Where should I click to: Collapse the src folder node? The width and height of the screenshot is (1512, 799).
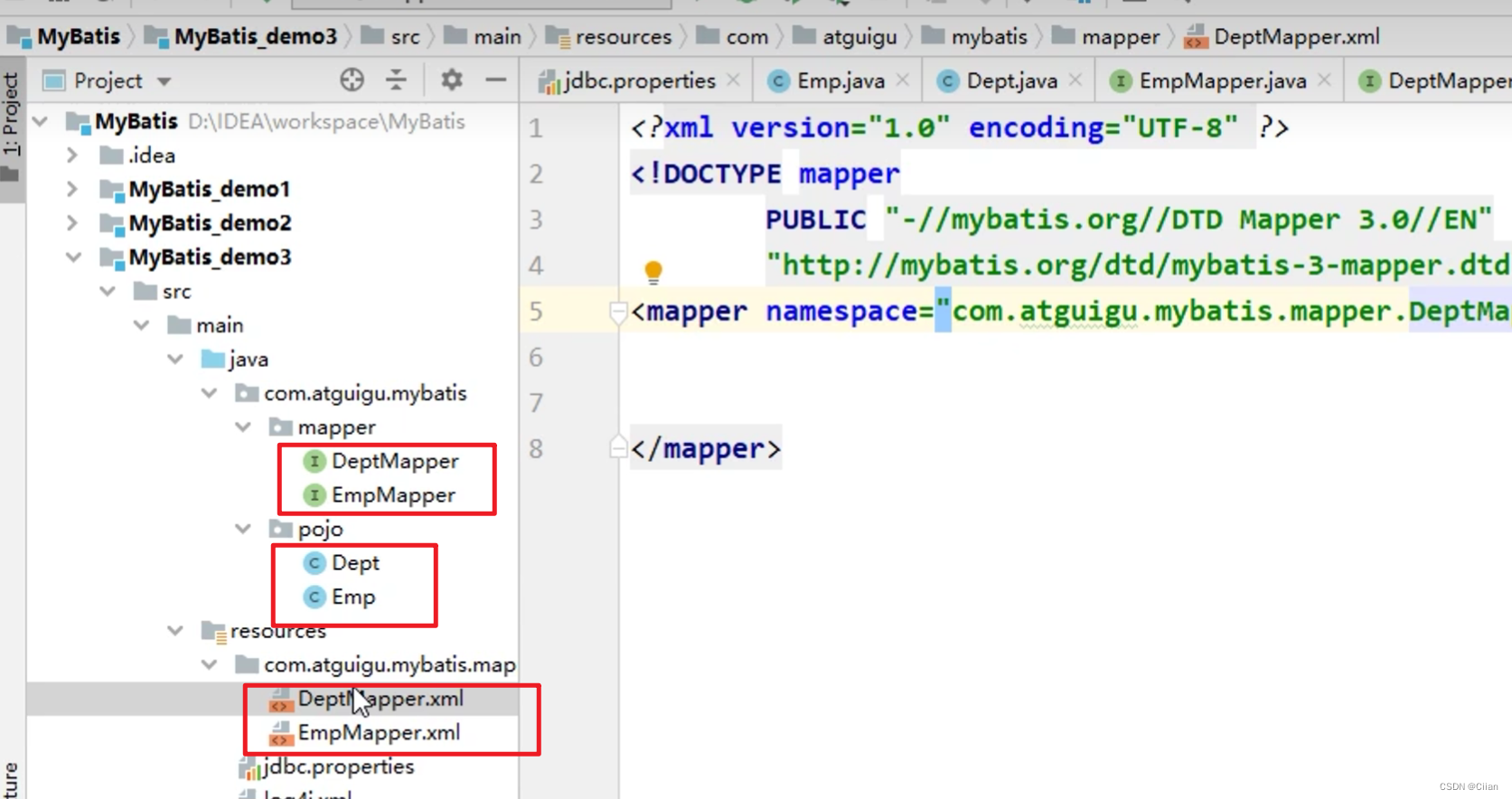pos(108,291)
